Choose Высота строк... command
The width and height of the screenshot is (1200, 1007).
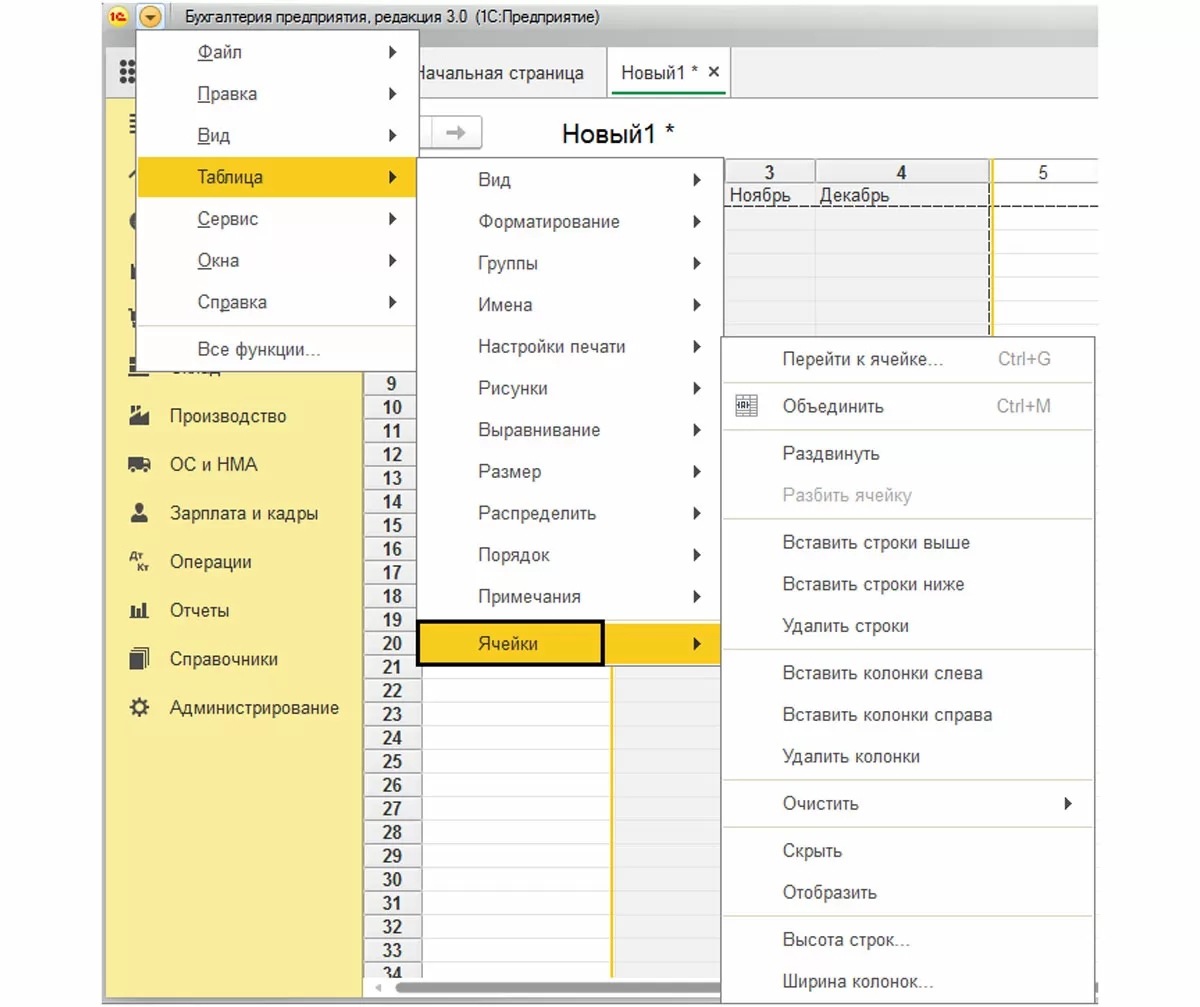point(909,941)
